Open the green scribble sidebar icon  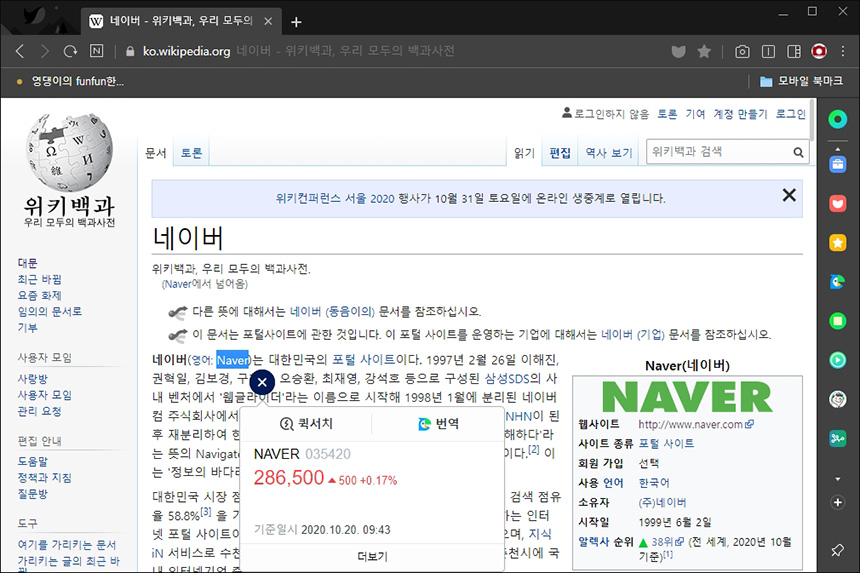[x=838, y=438]
